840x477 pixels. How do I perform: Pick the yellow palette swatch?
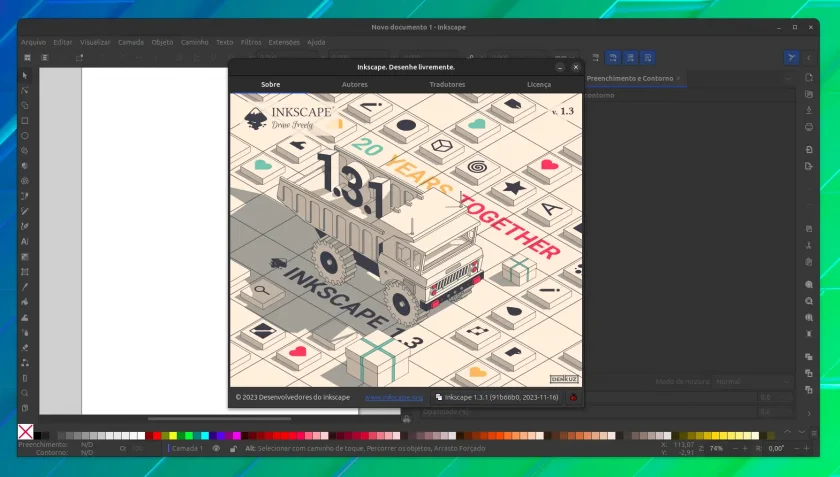(172, 436)
